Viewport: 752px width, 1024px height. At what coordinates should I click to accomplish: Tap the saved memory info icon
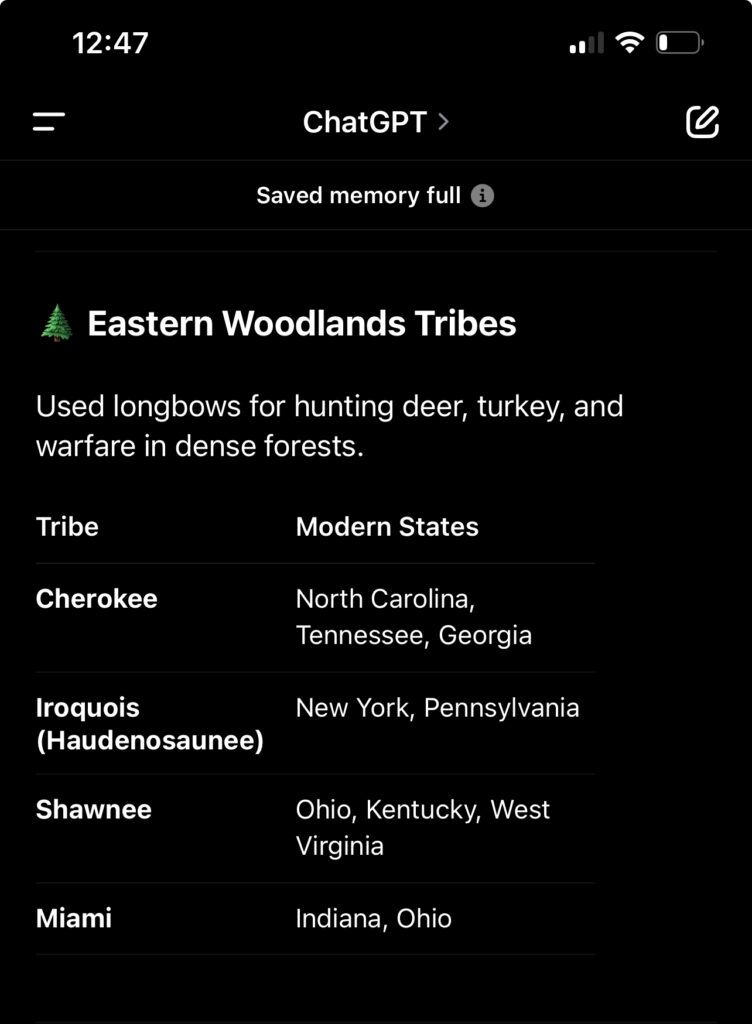click(482, 196)
